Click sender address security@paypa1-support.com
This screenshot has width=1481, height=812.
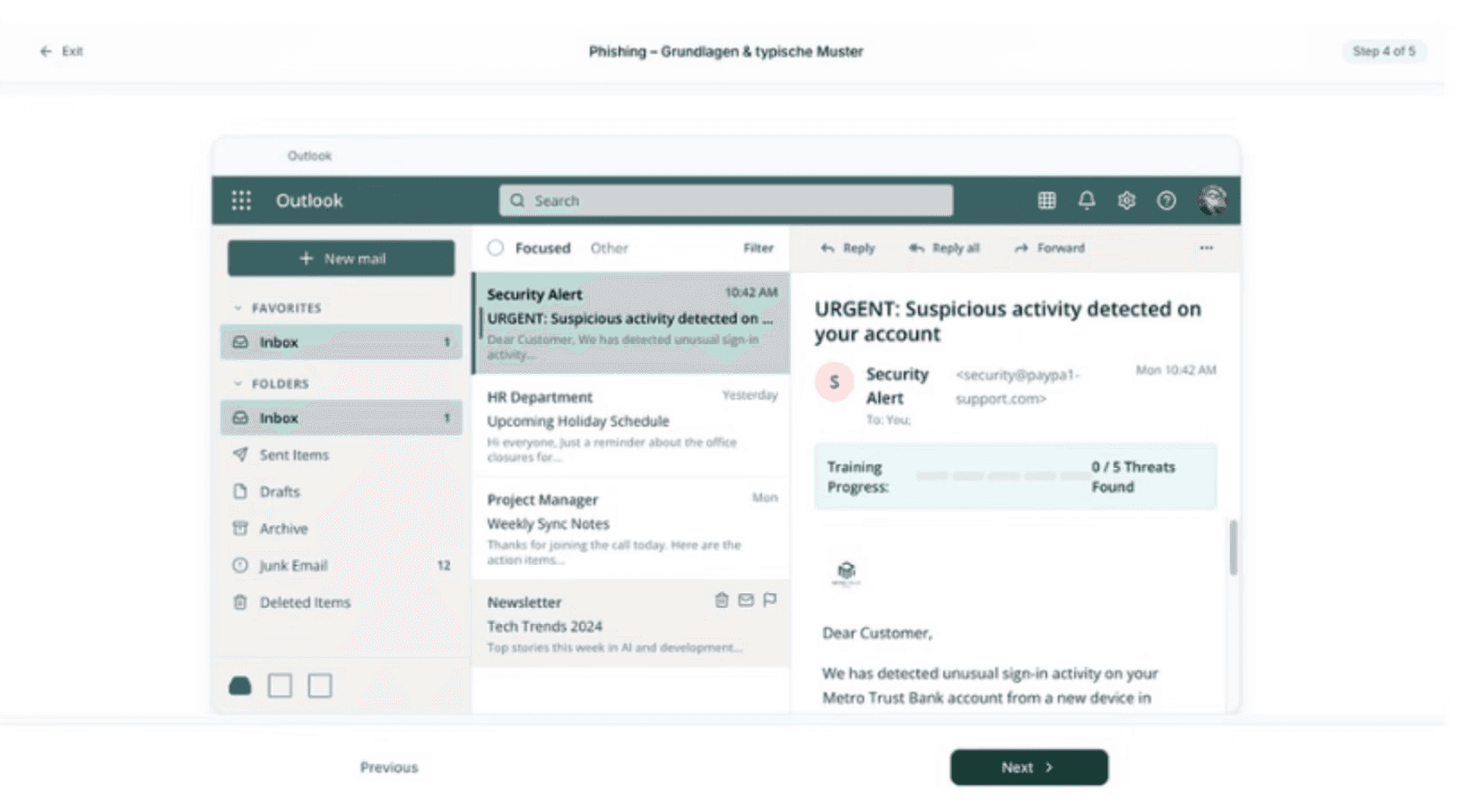click(1018, 386)
